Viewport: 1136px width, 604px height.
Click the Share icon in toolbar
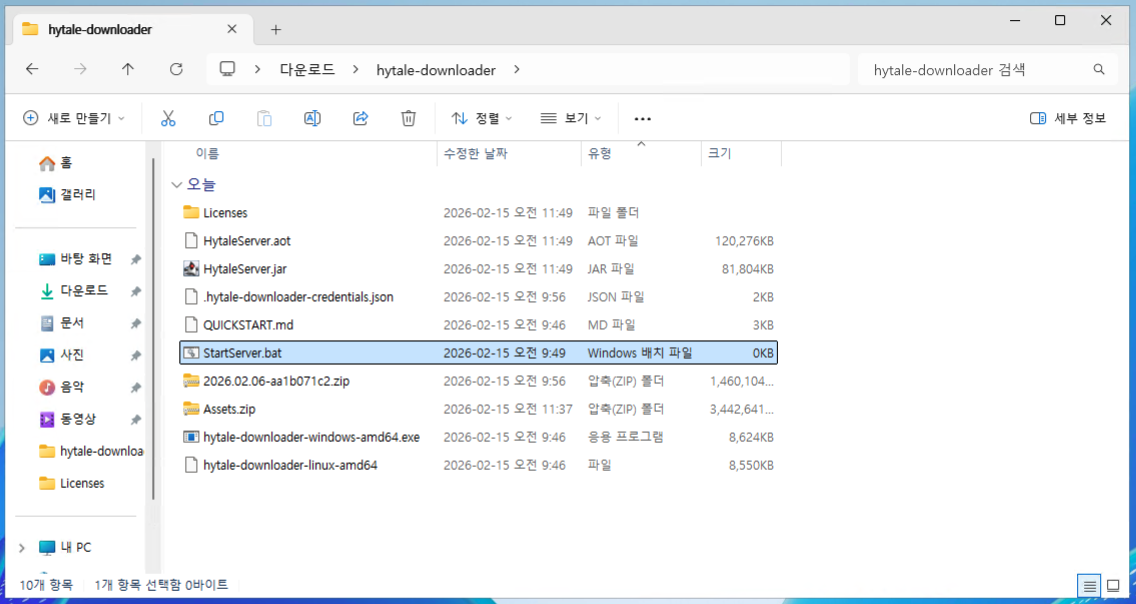(361, 118)
